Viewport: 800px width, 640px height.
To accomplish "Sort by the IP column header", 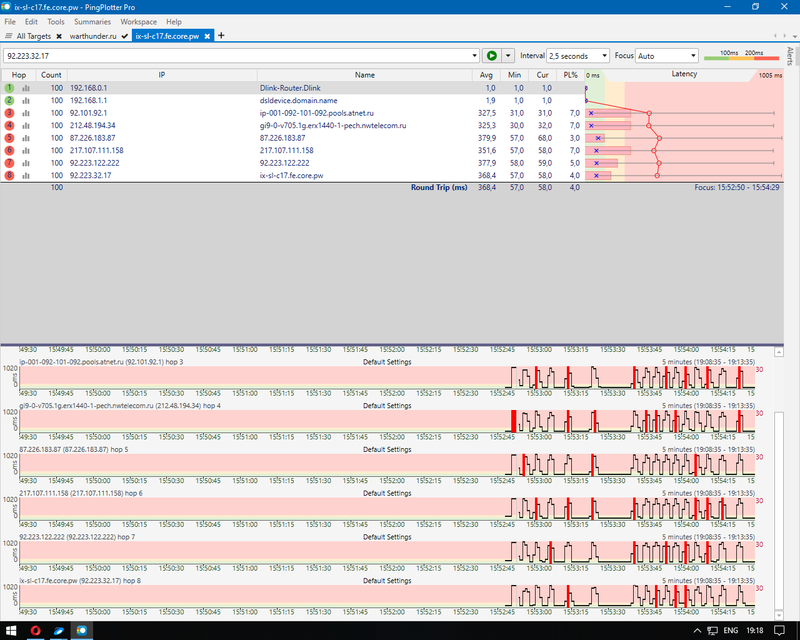I will coord(162,75).
